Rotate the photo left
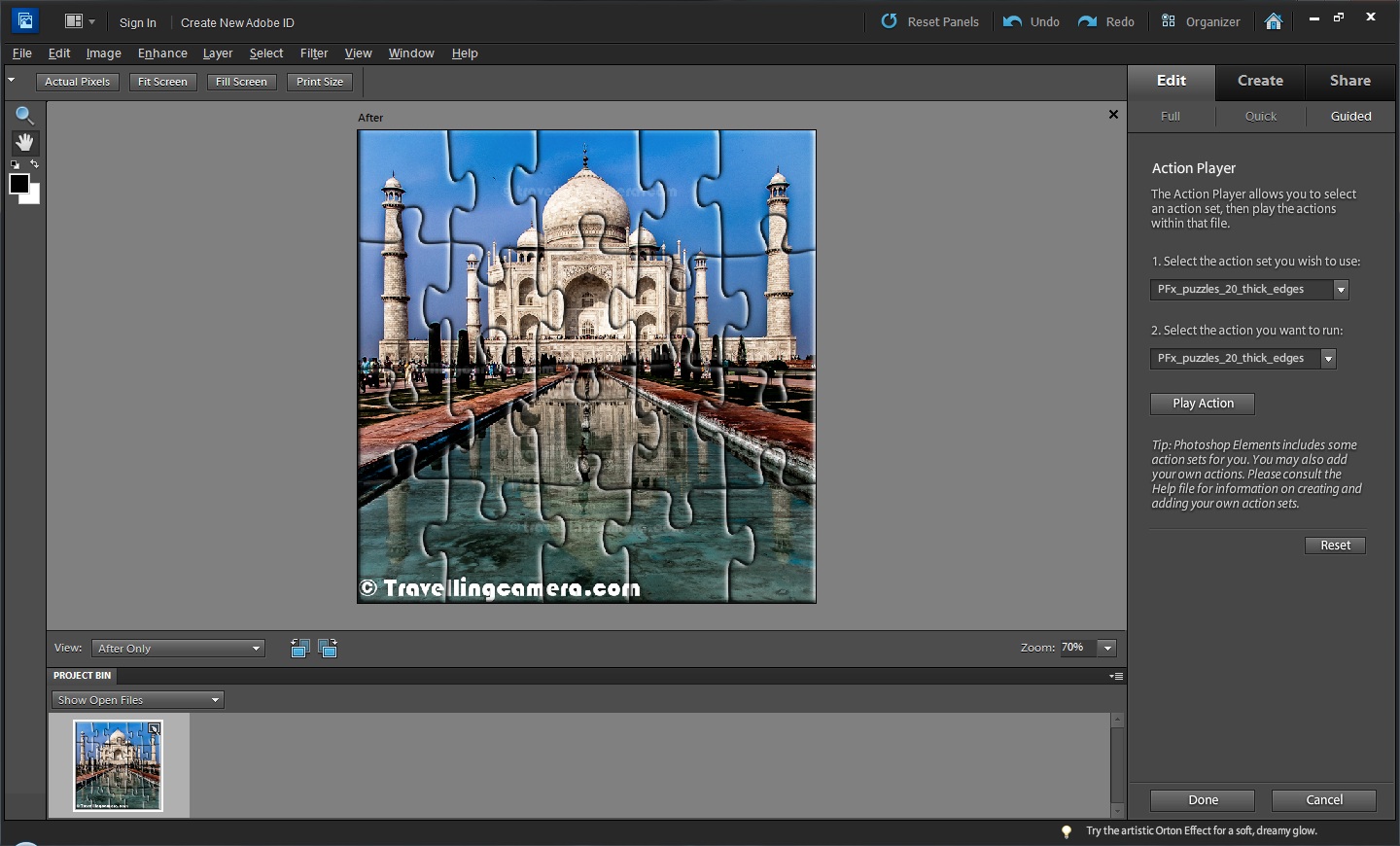 pyautogui.click(x=299, y=649)
